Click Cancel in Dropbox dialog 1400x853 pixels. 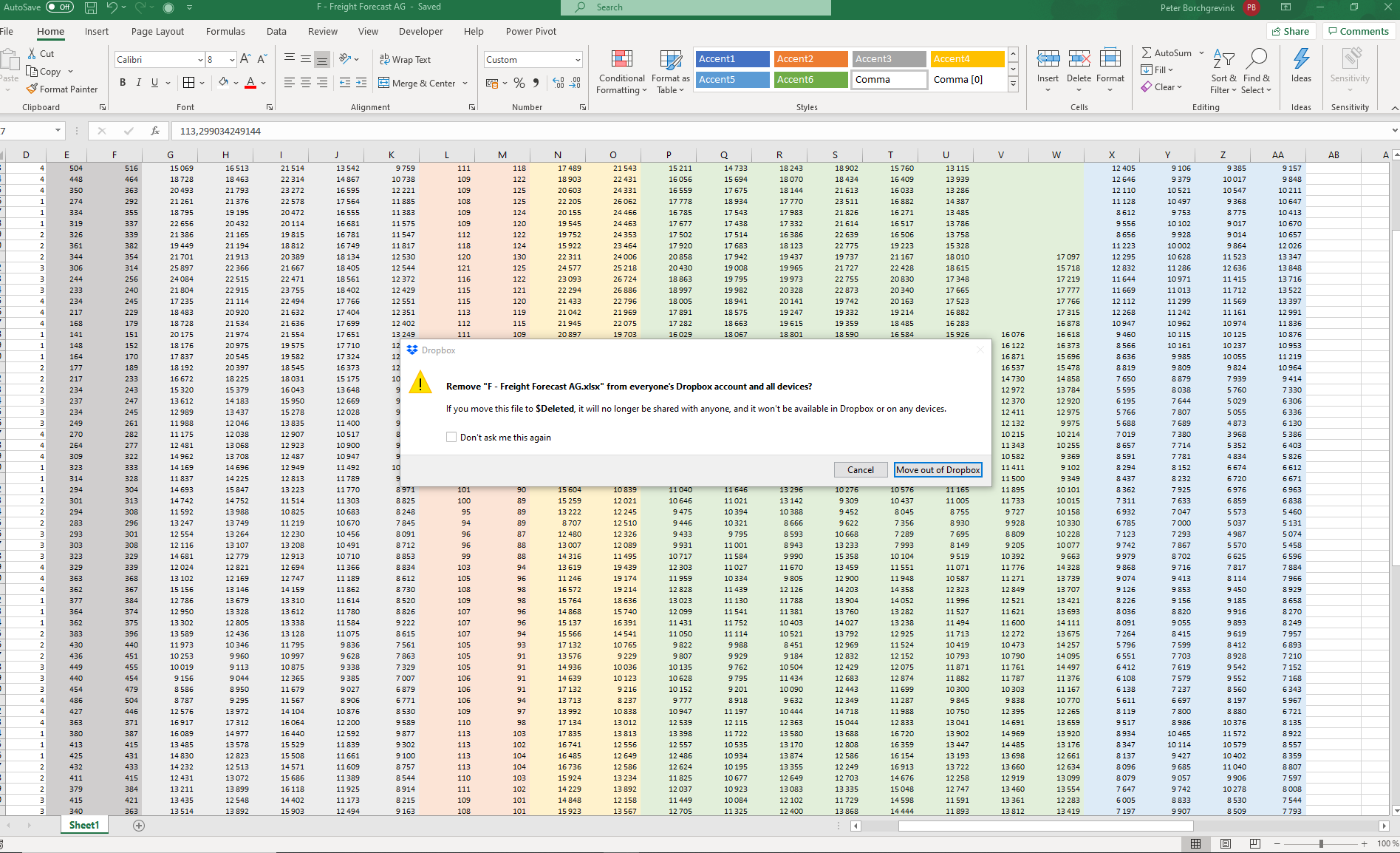(861, 469)
